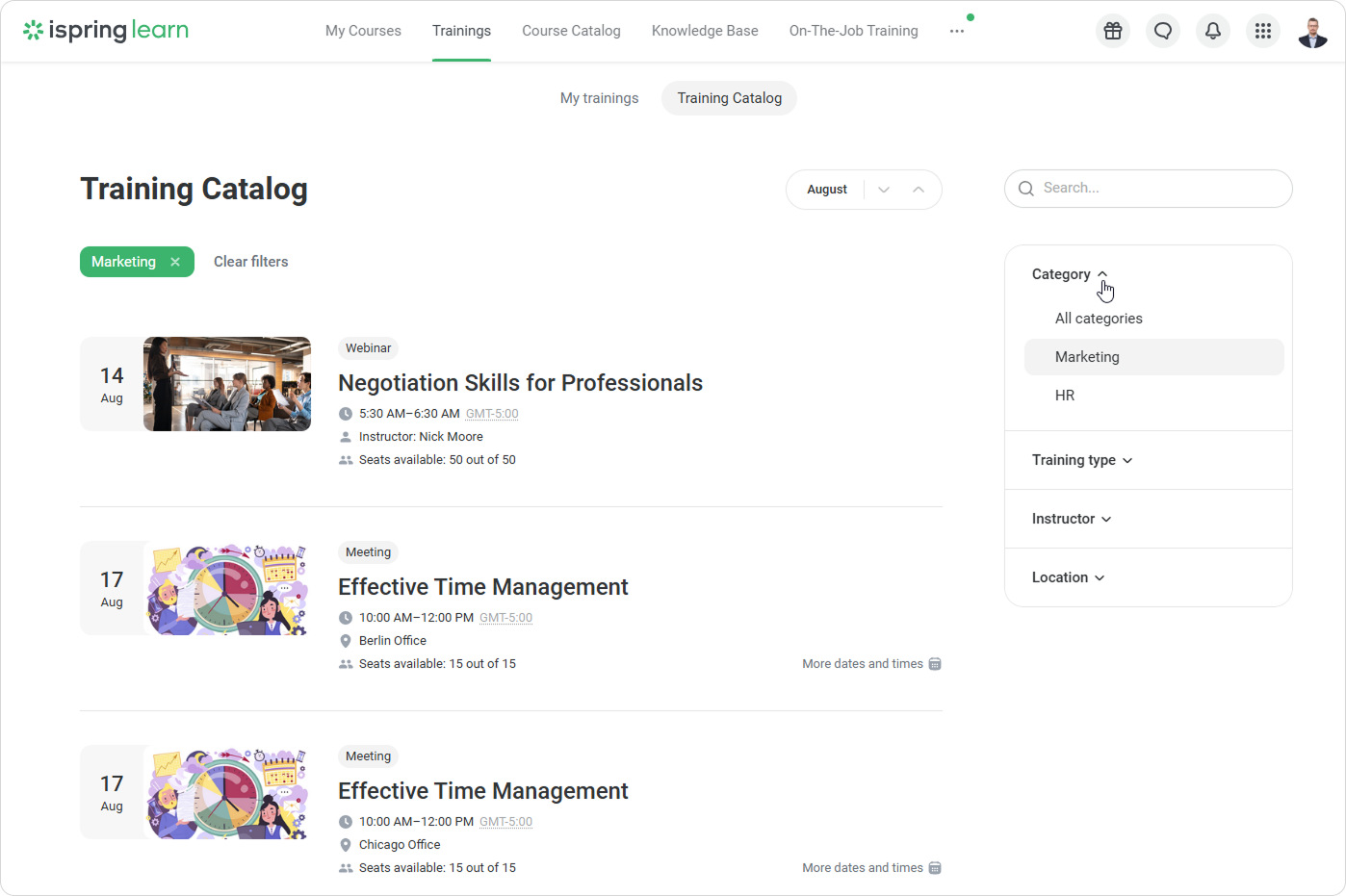View more dates and times for Berlin session
Image resolution: width=1346 pixels, height=896 pixels.
click(x=863, y=664)
